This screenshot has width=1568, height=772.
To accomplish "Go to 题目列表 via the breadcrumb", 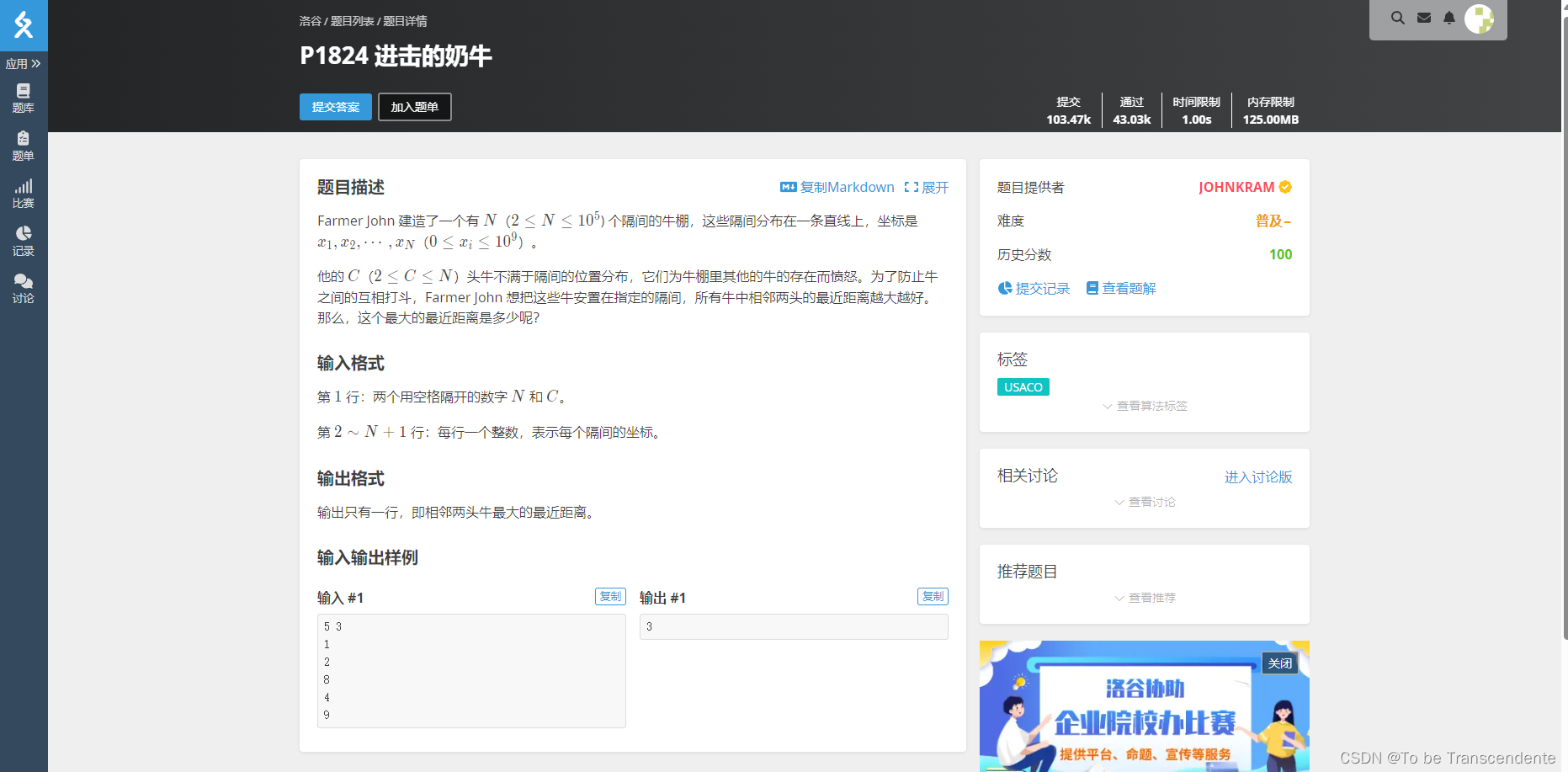I will (x=354, y=20).
